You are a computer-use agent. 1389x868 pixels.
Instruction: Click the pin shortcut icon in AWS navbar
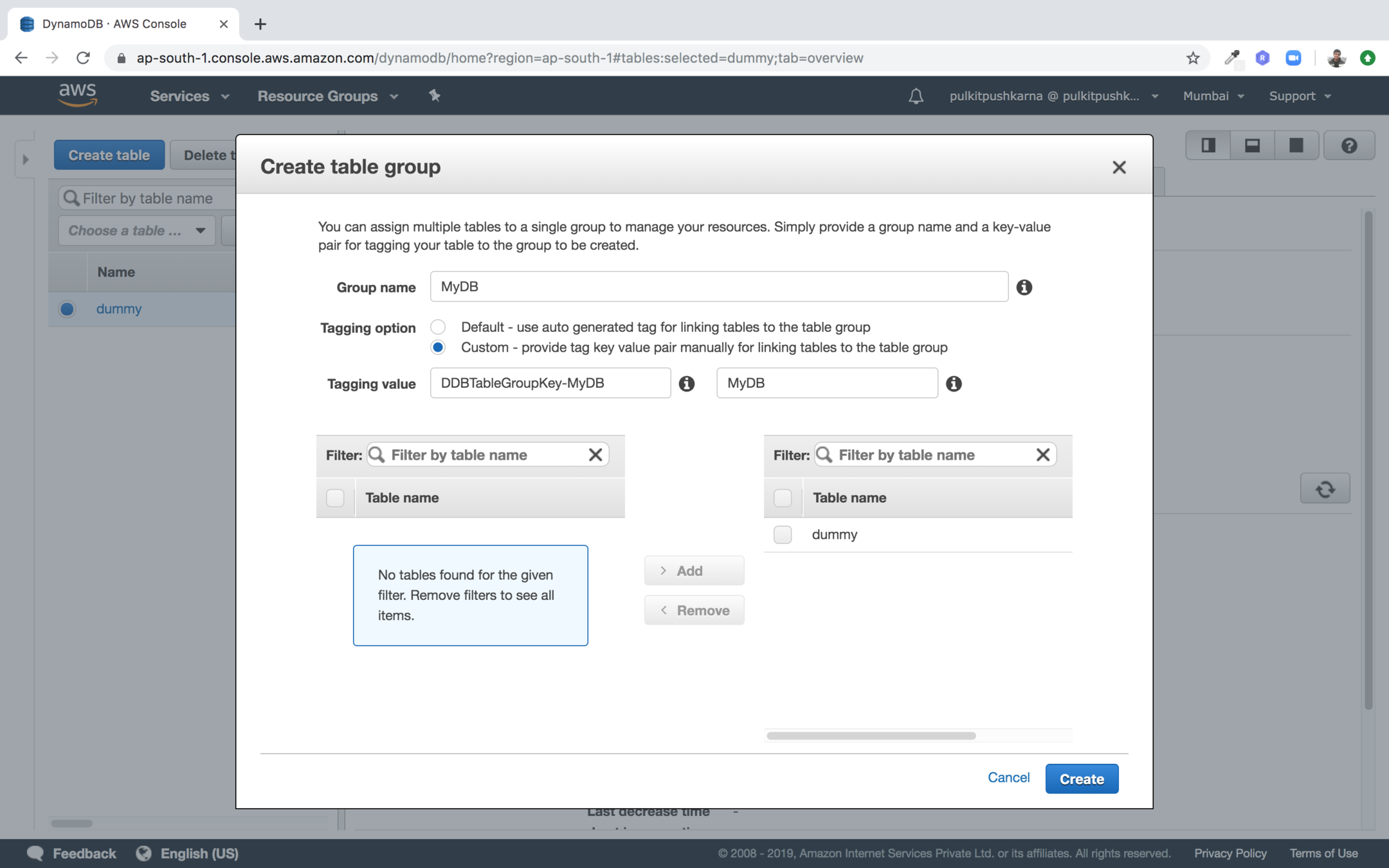435,96
